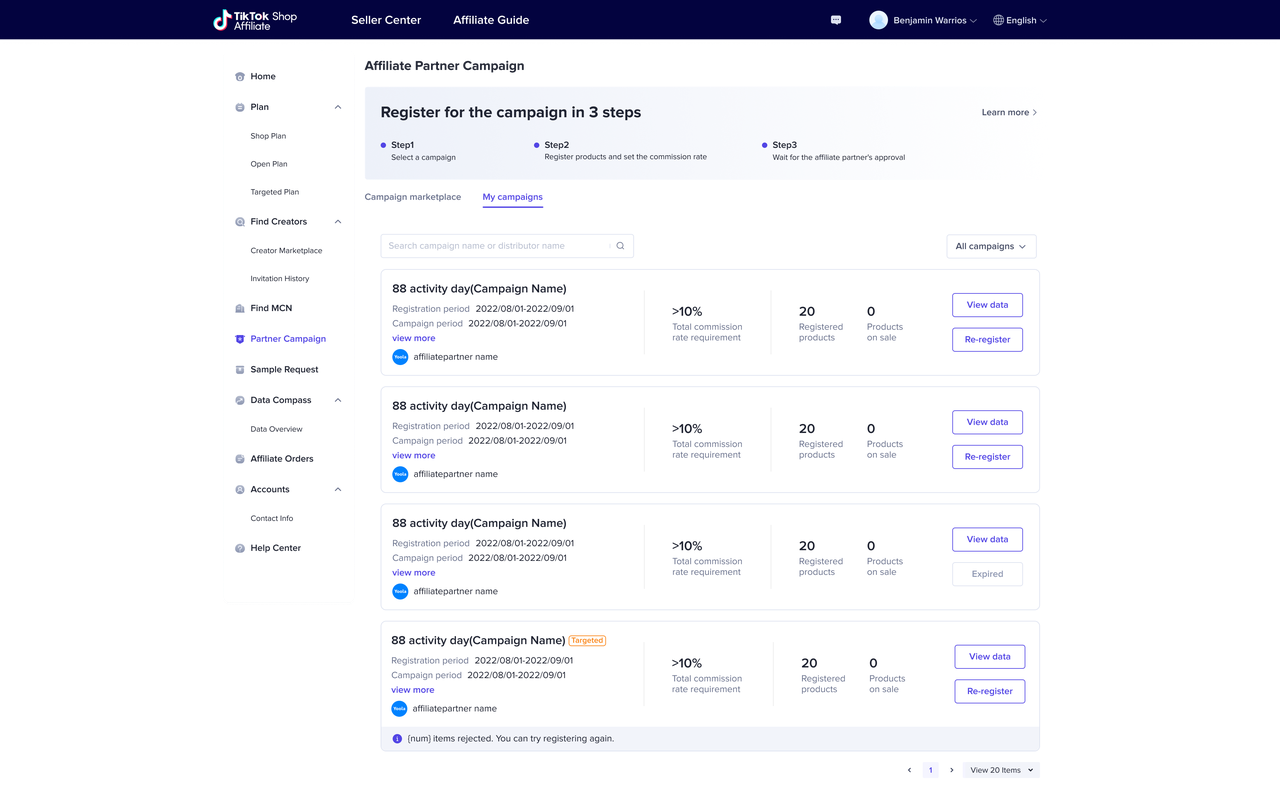The height and width of the screenshot is (802, 1280).
Task: Open Affiliate Guide in top navigation
Action: tap(491, 20)
